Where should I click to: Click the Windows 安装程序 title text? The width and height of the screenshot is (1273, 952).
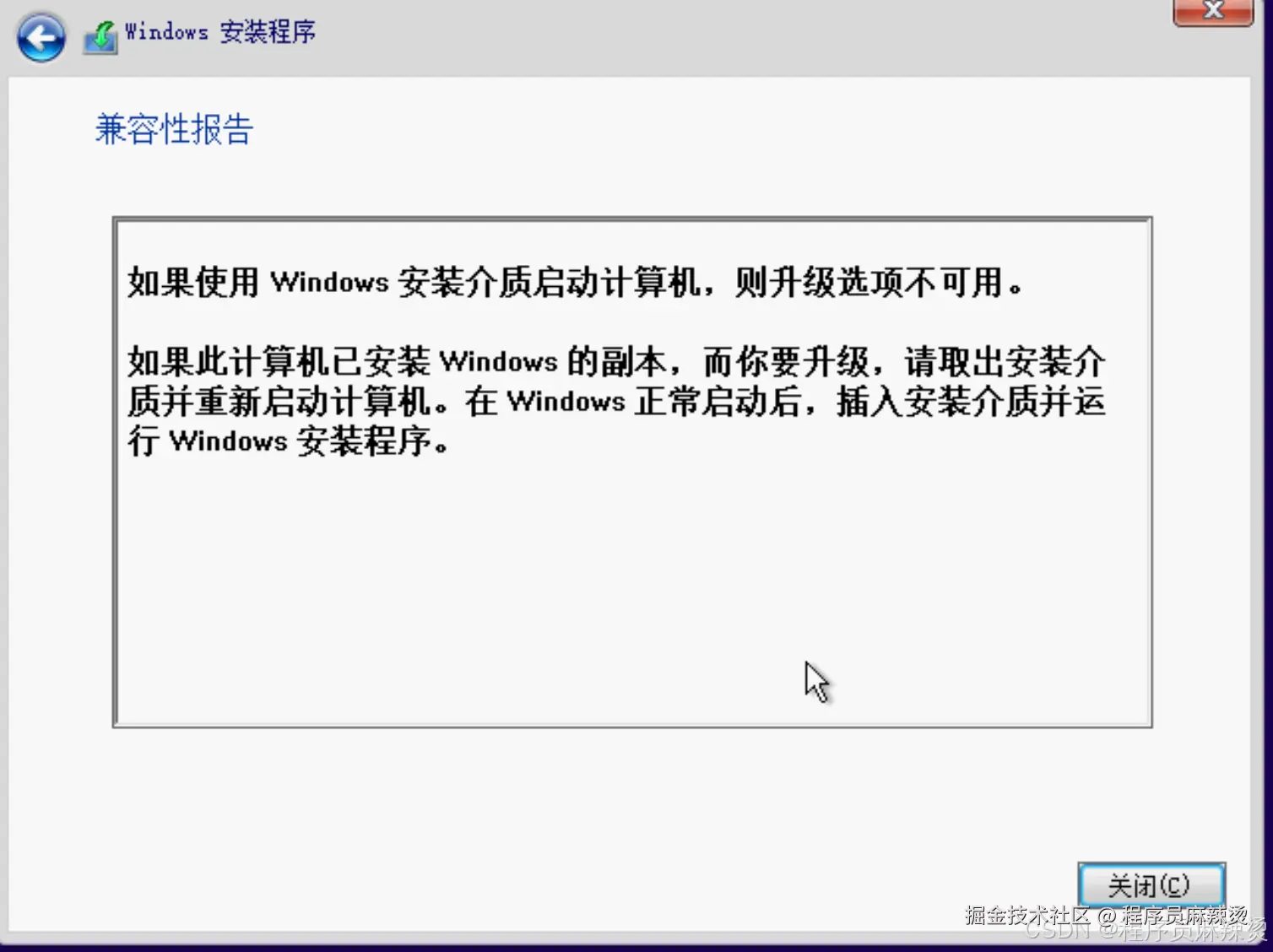click(219, 32)
